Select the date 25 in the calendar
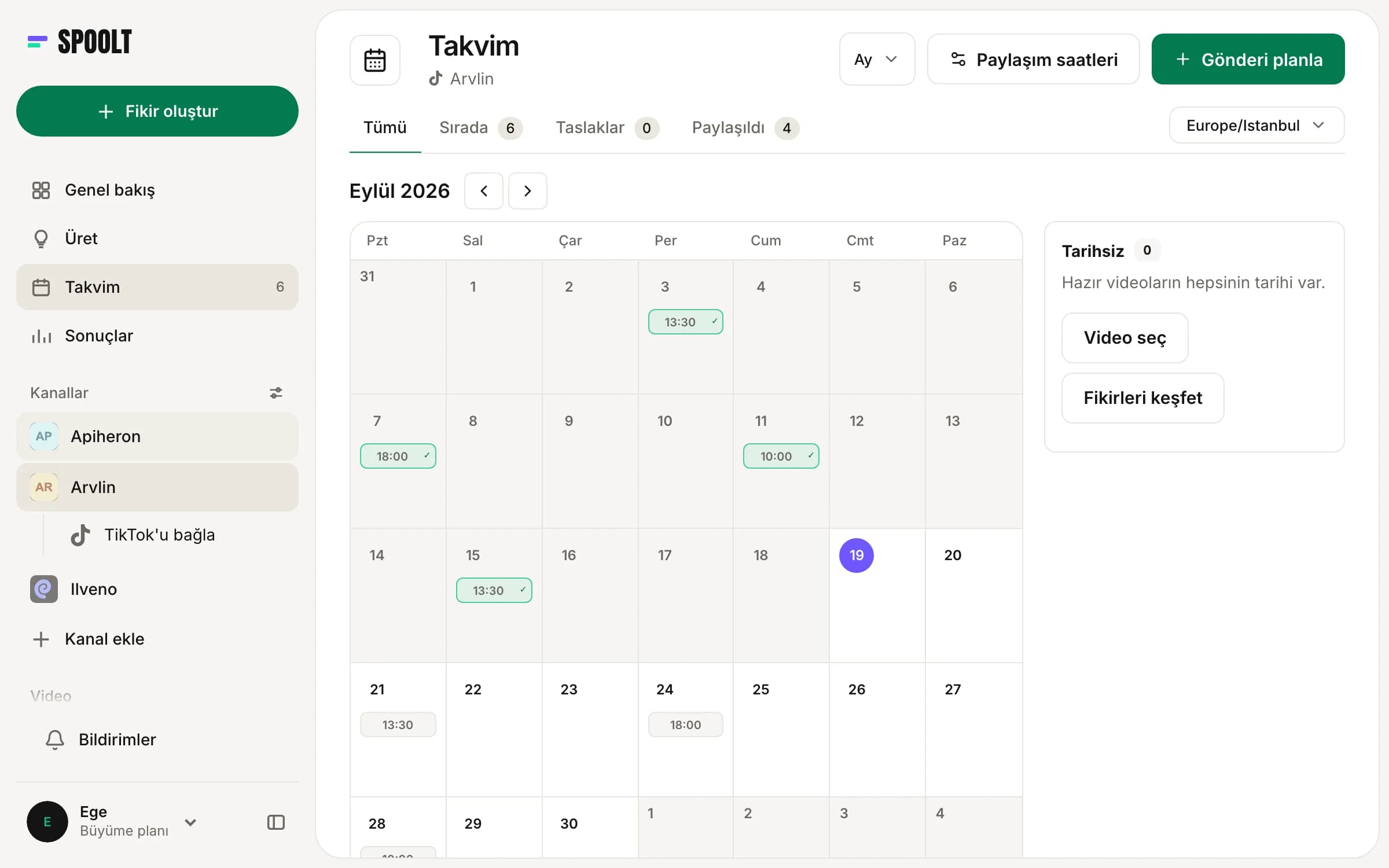Screen dimensions: 1389x868 pyautogui.click(x=760, y=690)
